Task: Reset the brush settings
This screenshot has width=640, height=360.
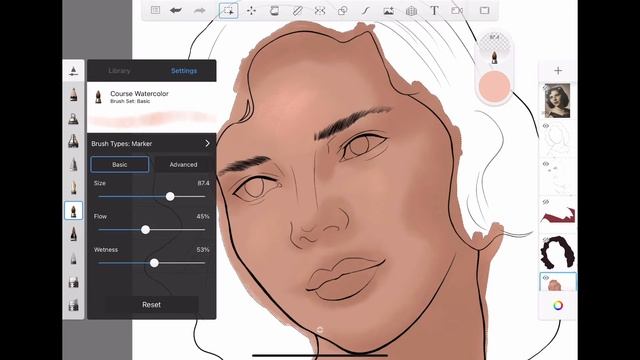Action: point(151,304)
